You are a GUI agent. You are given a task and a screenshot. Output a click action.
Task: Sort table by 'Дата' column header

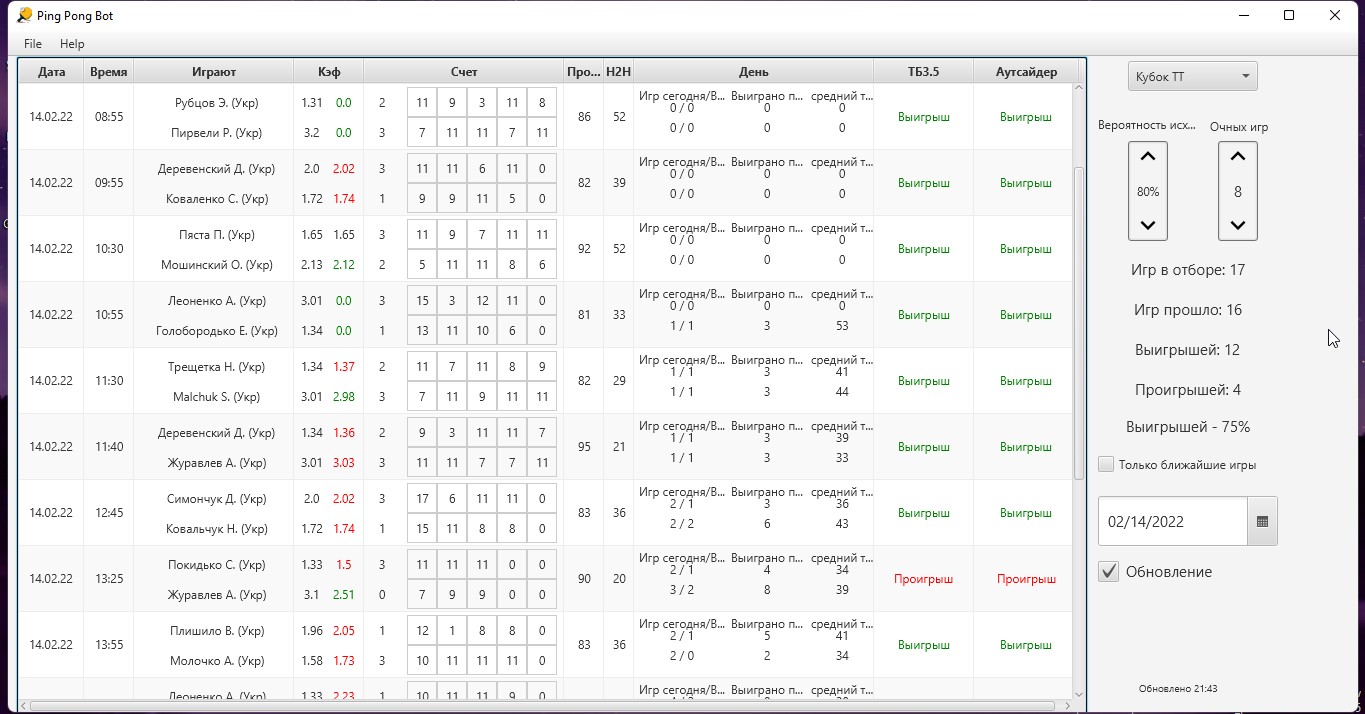point(51,72)
